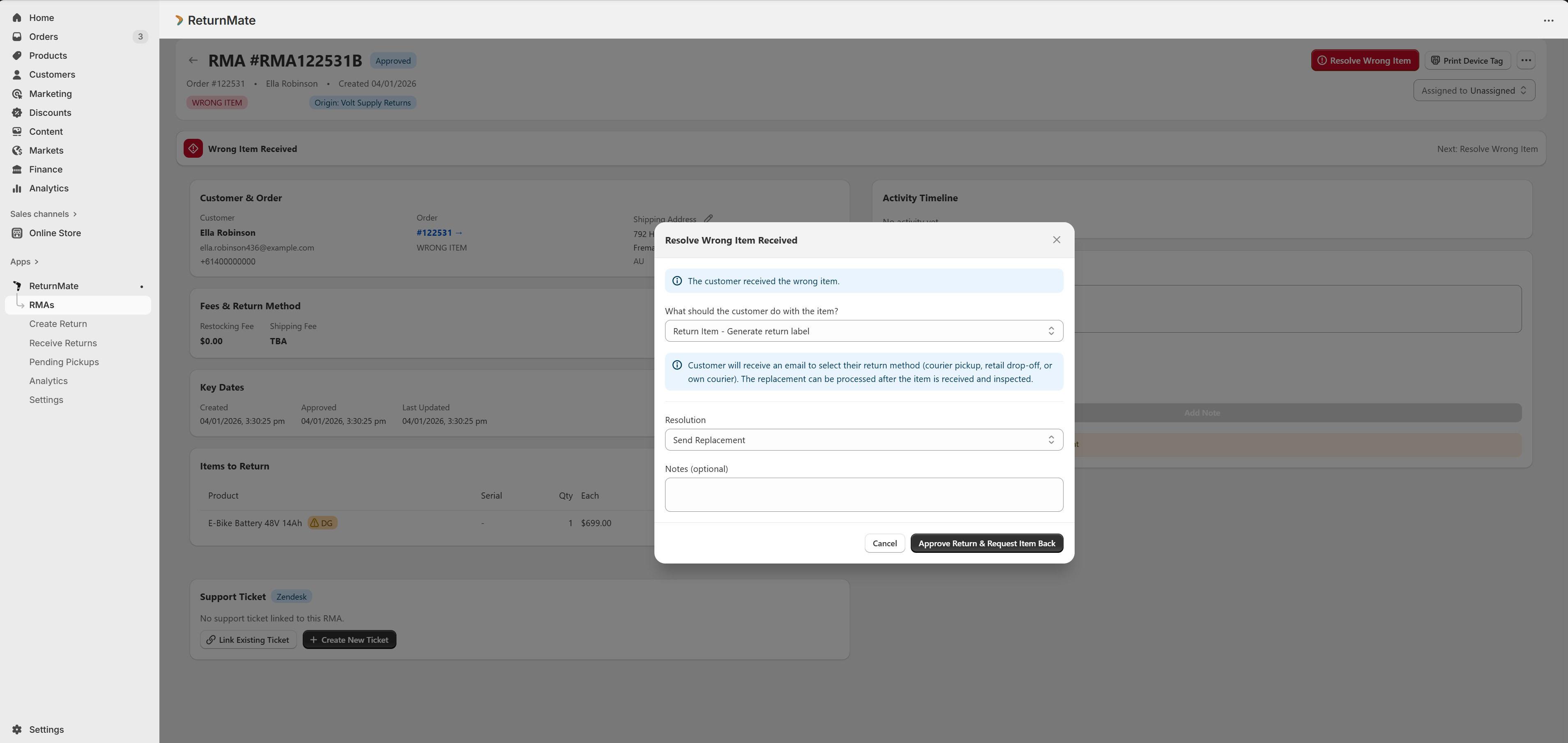Click the note text area behind dialog

pos(1298,308)
